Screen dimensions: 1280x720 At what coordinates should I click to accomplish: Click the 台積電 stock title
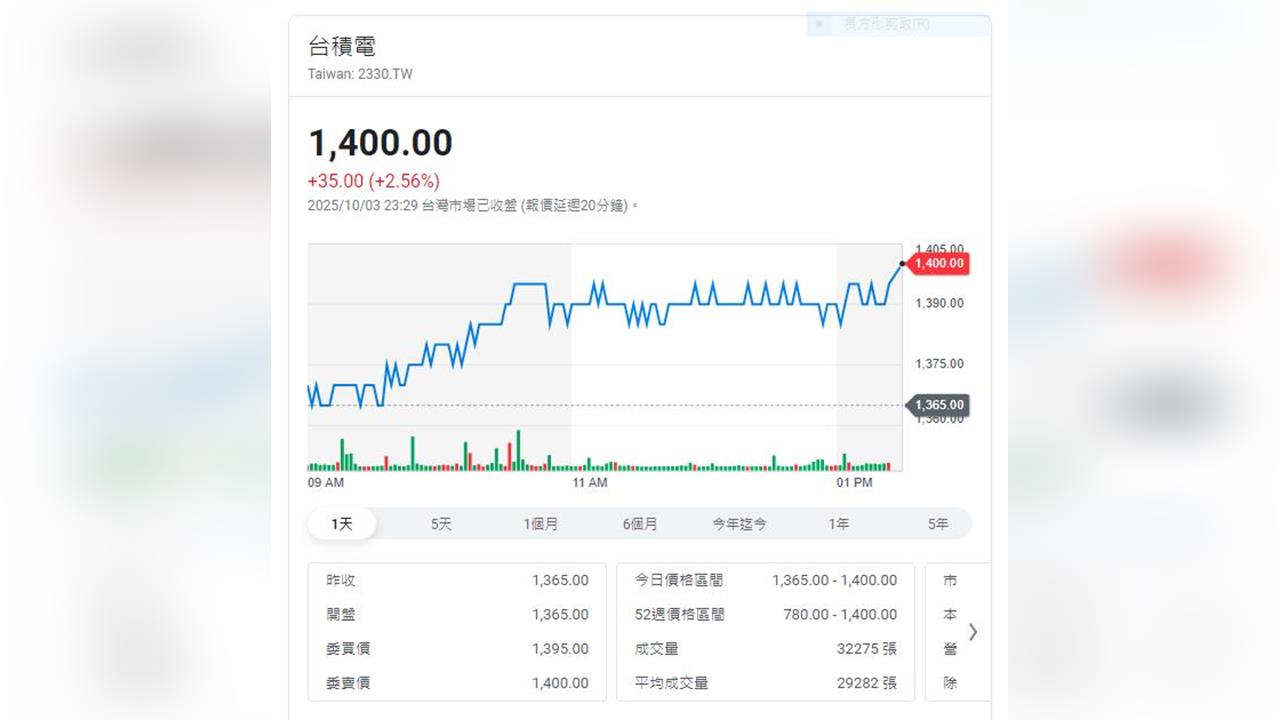pos(342,47)
